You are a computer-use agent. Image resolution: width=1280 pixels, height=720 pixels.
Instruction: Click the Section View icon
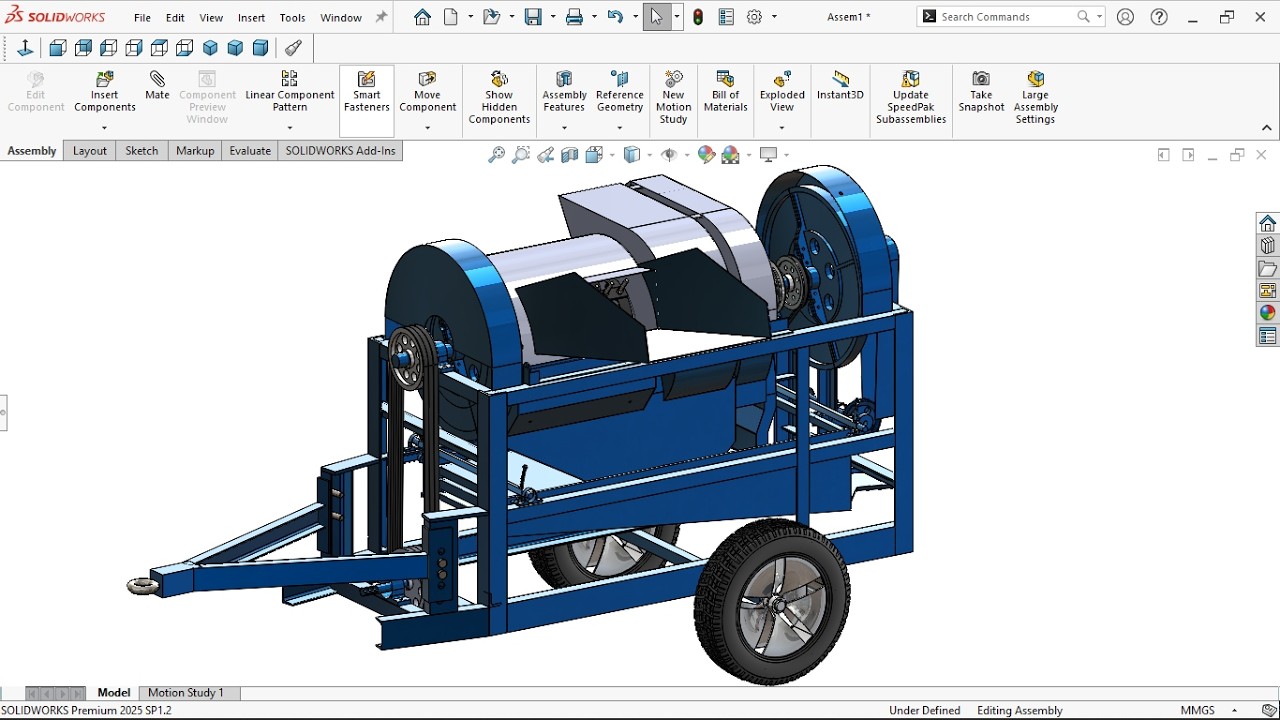pos(570,154)
